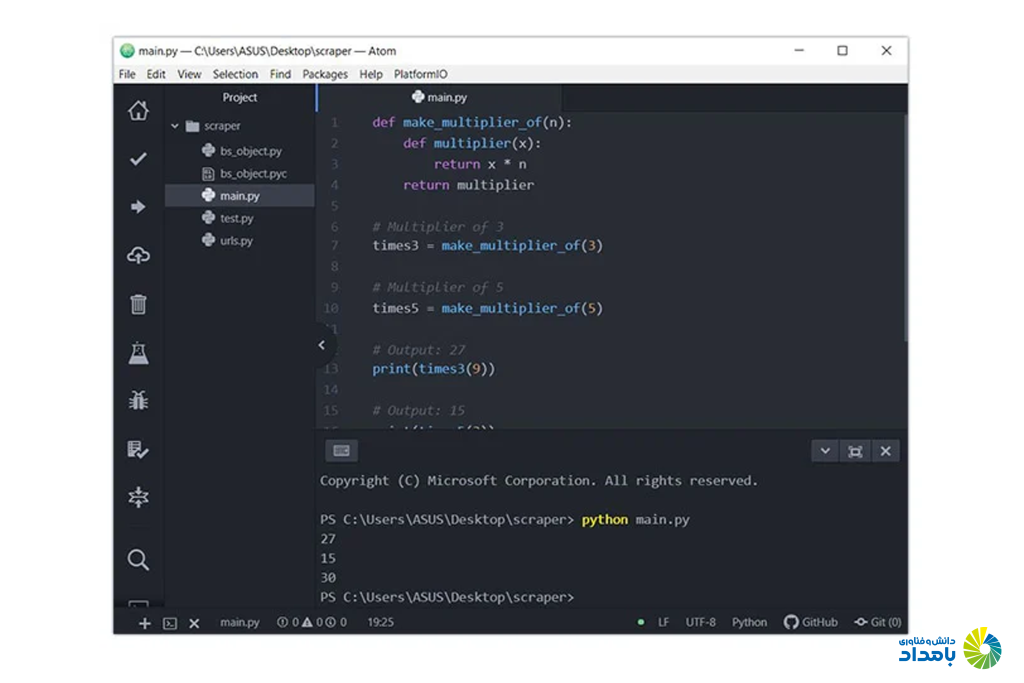Click the Clean trash can icon
Image resolution: width=1024 pixels, height=683 pixels.
(x=138, y=304)
